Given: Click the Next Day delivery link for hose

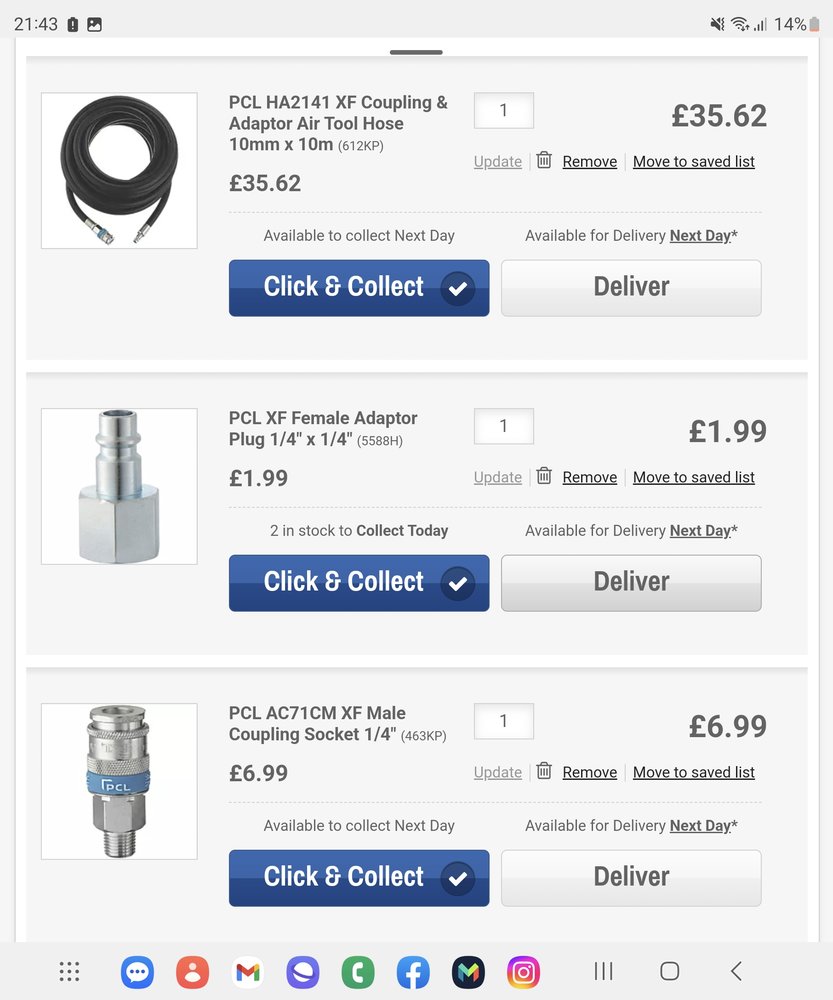Looking at the screenshot, I should [700, 235].
